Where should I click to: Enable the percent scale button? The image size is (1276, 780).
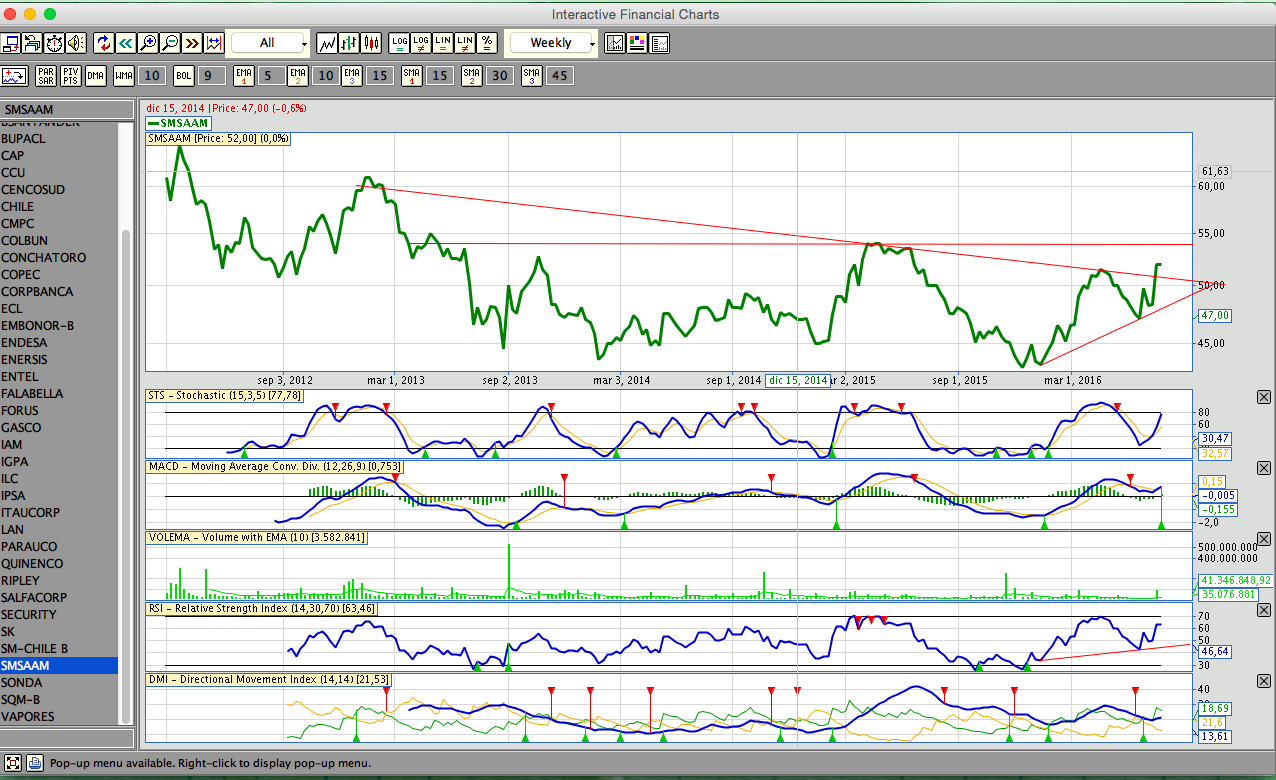pos(487,43)
